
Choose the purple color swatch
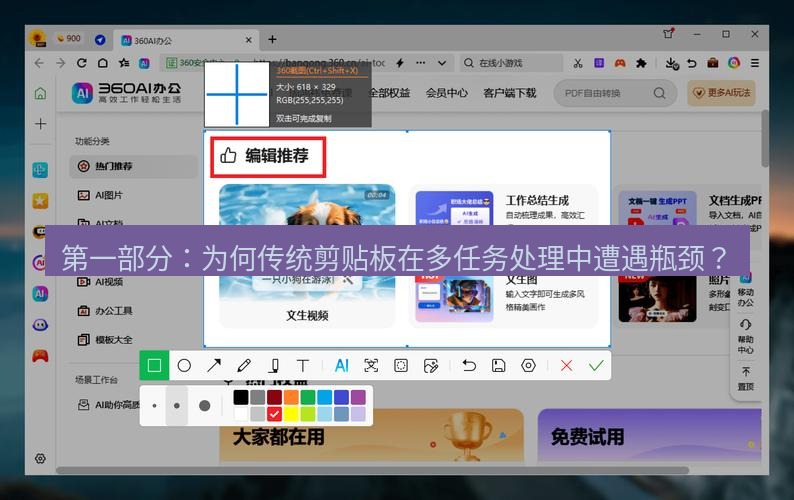coord(358,397)
